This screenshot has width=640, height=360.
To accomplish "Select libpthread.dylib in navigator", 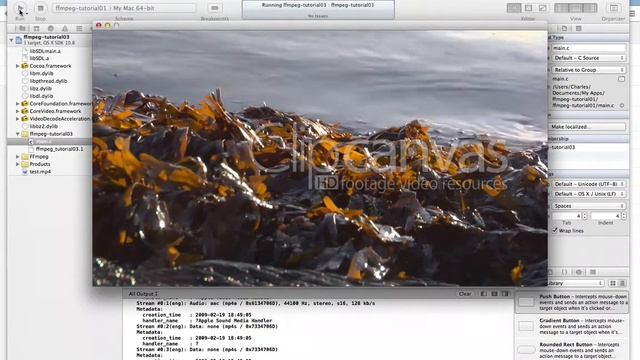I will point(48,81).
